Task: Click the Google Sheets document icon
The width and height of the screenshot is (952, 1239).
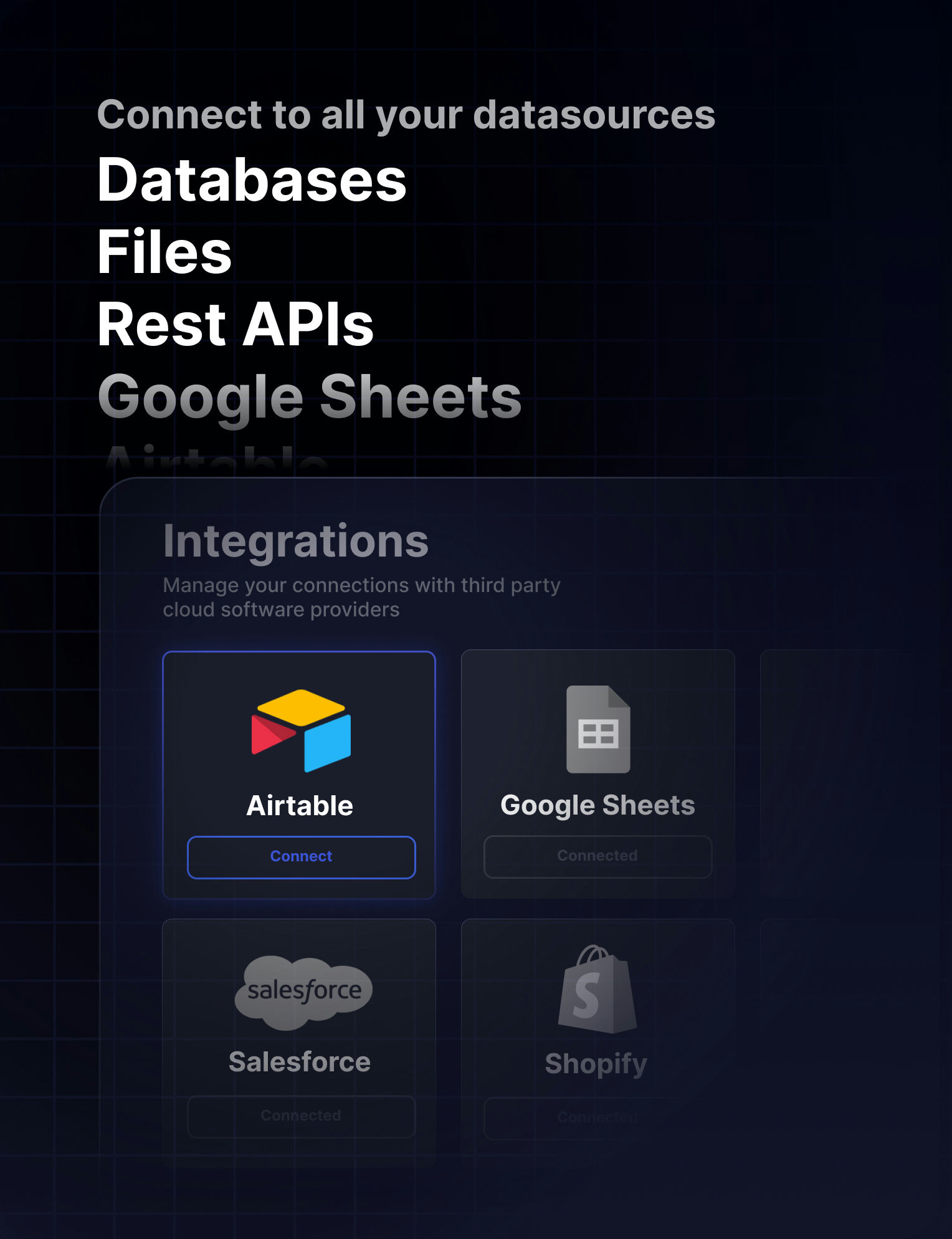Action: coord(597,729)
